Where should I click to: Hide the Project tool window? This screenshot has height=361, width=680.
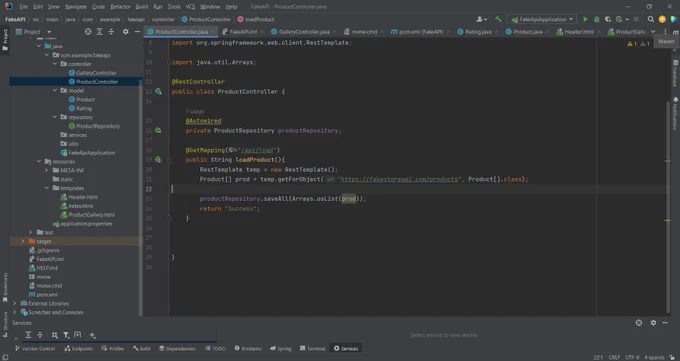tap(137, 32)
